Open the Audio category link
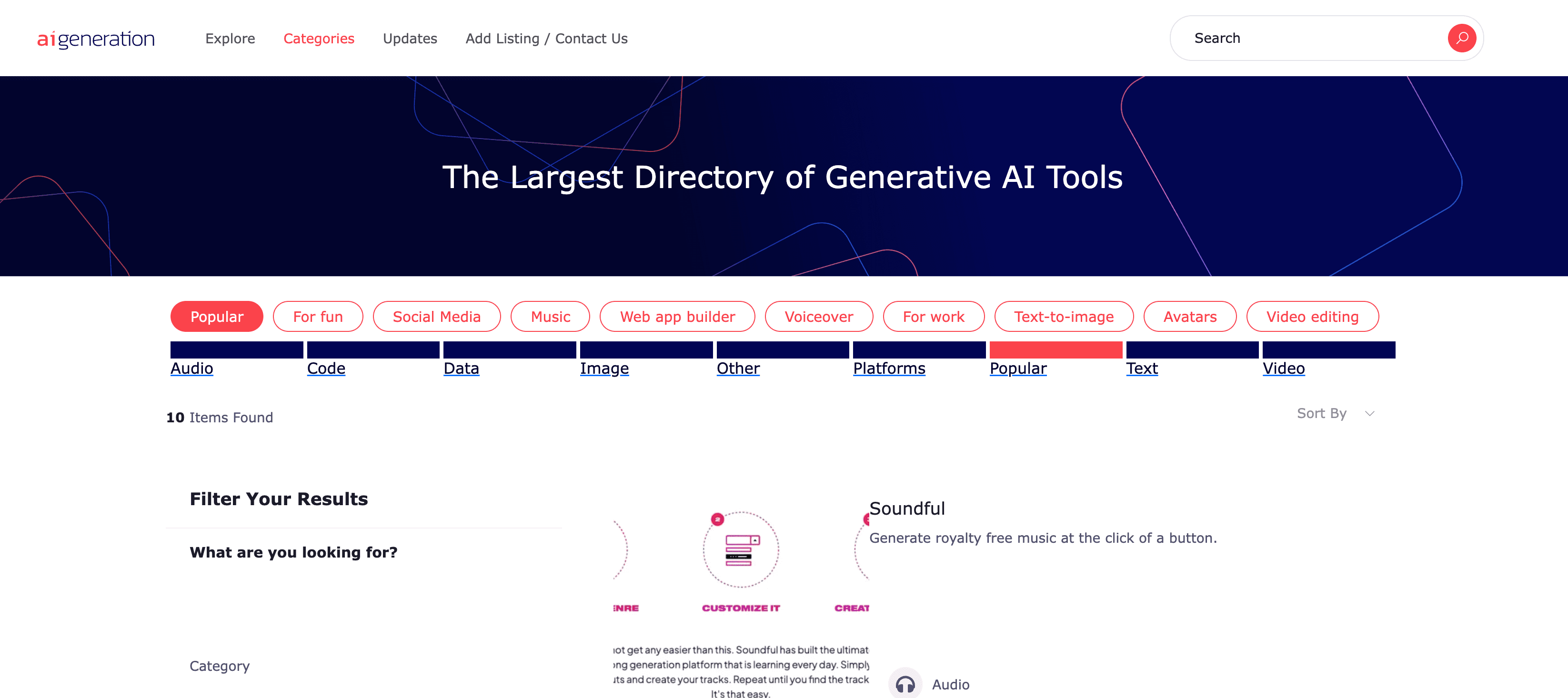Viewport: 1568px width, 698px height. [x=192, y=368]
